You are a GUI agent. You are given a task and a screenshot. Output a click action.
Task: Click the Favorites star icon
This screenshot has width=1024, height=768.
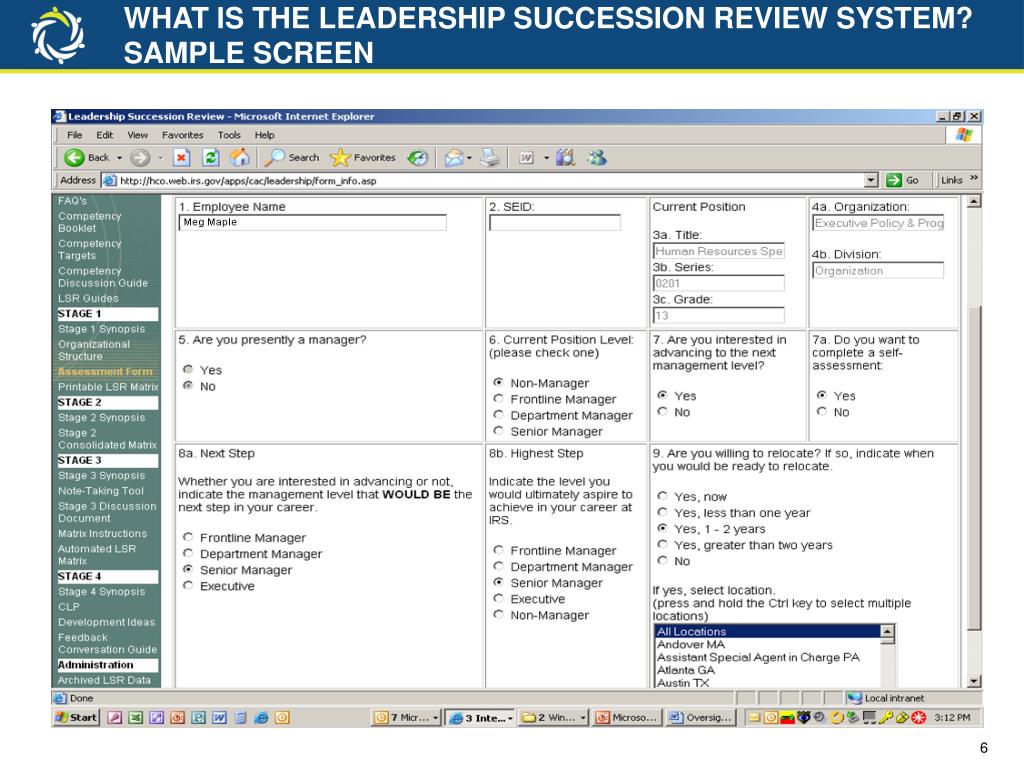click(340, 157)
